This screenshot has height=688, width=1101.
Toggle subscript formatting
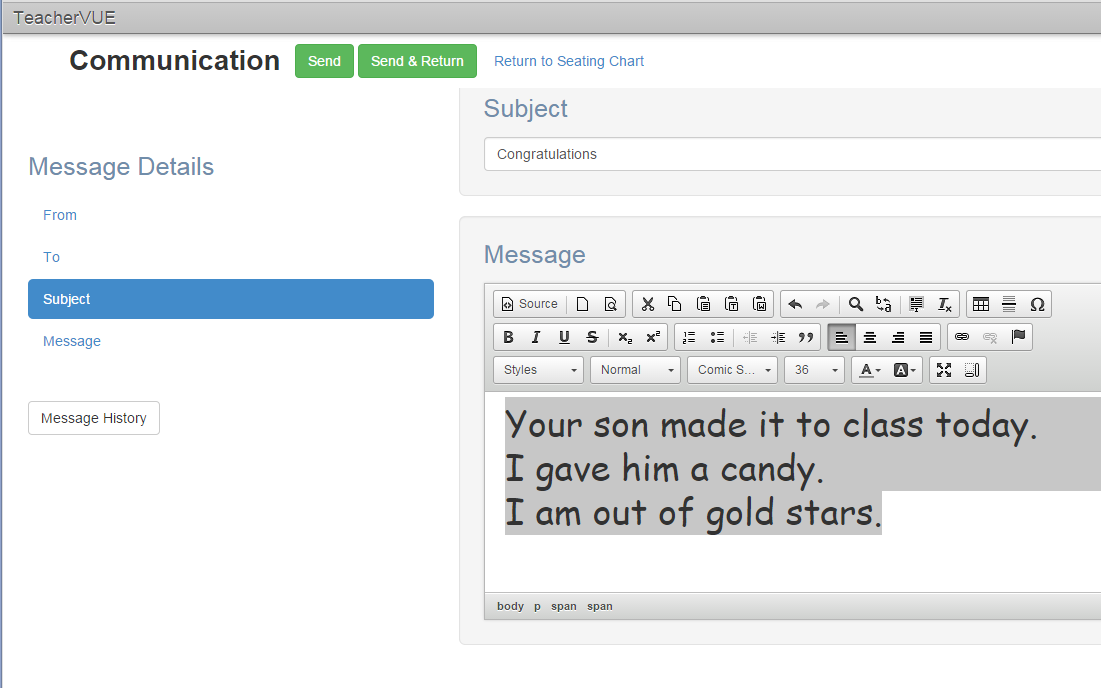coord(625,337)
